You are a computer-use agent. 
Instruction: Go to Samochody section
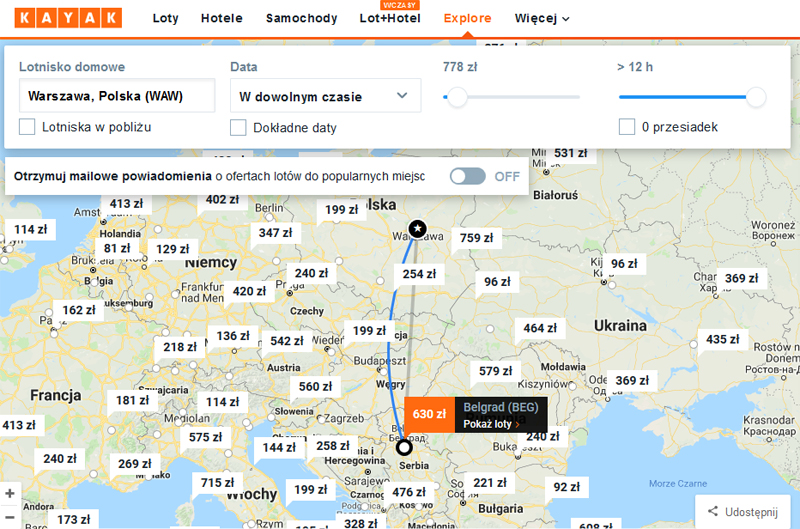click(x=302, y=18)
